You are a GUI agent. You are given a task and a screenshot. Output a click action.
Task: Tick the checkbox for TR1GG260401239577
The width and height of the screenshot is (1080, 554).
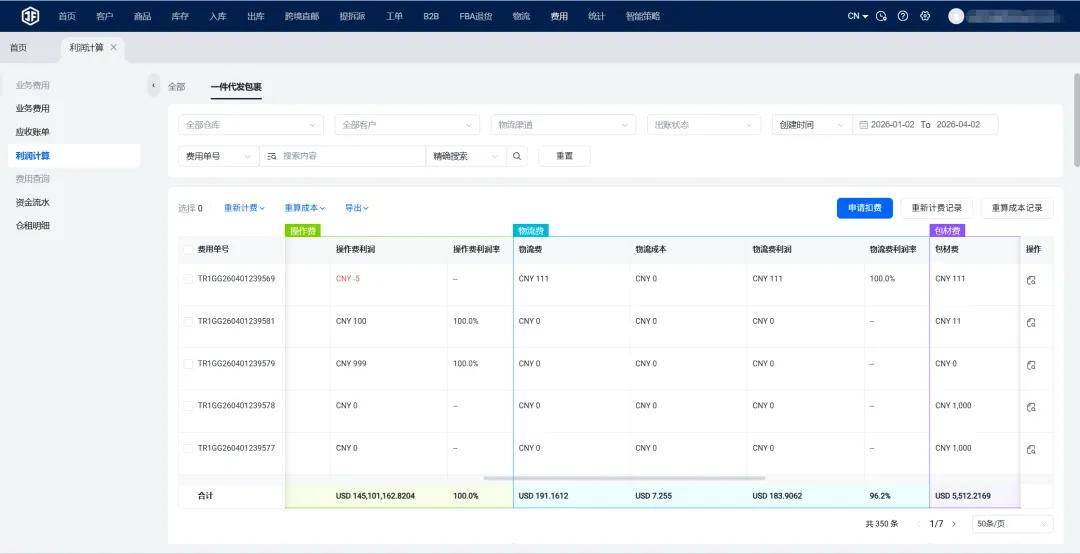pos(188,448)
